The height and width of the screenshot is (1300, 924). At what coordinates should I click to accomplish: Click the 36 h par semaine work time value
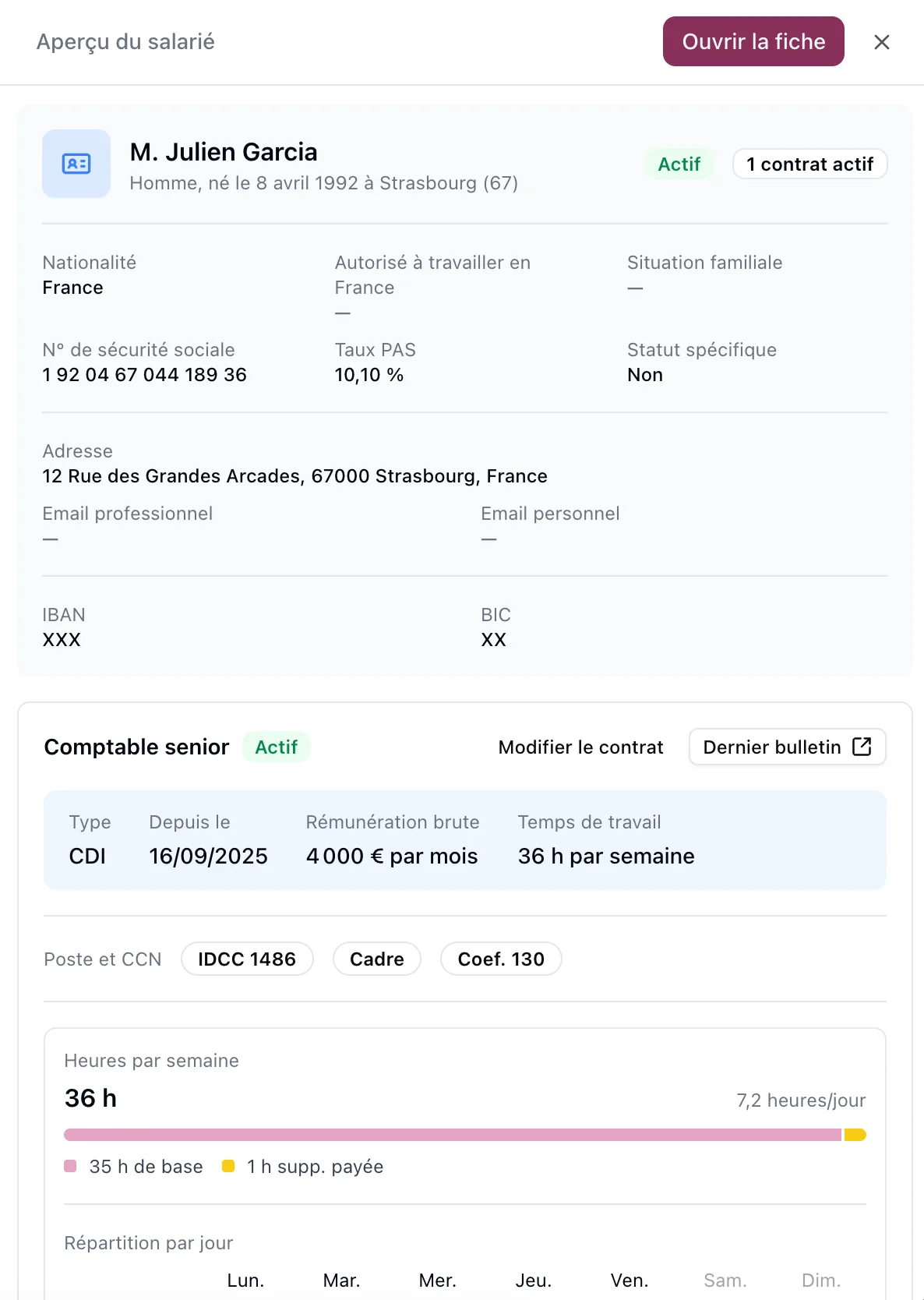click(x=606, y=856)
